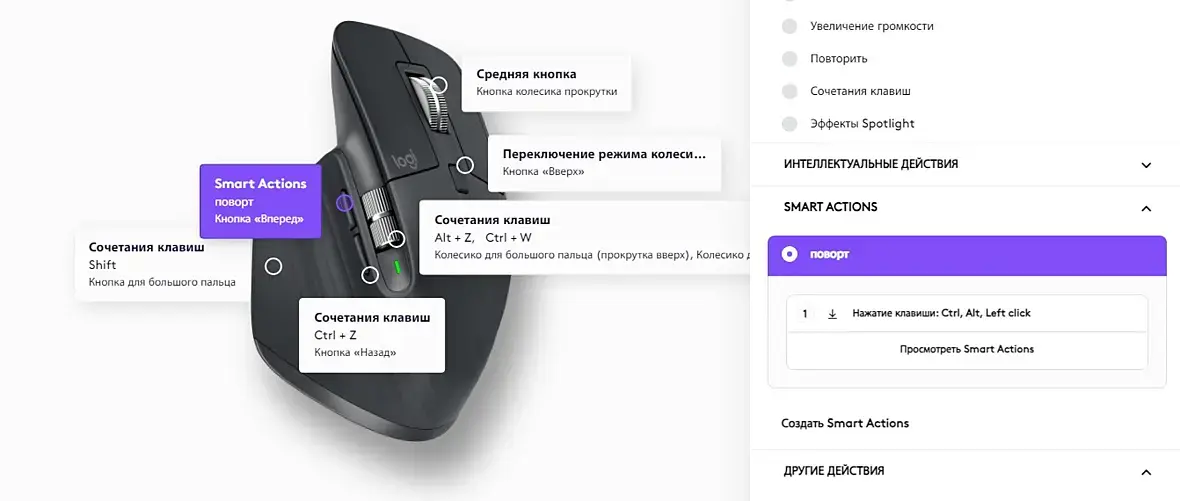Screen dimensions: 1180x501
Task: Open the Smart Actions Кнопка «Вперед» label
Action: (x=260, y=201)
